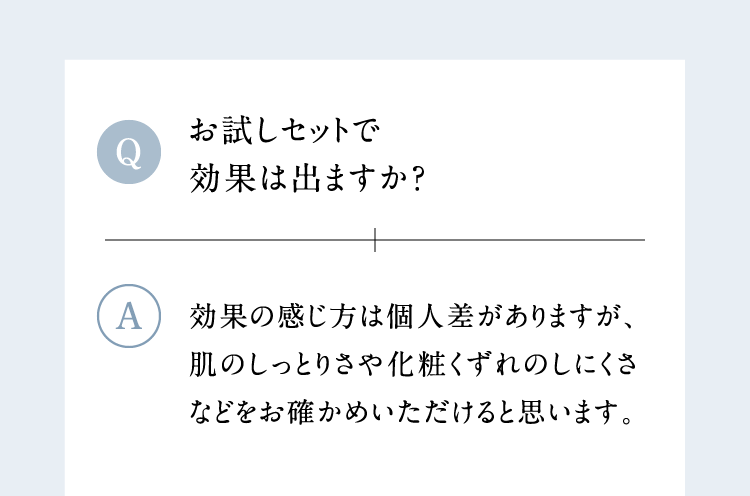Click the question mark after "出ますか"
Image resolution: width=750 pixels, height=496 pixels.
click(419, 178)
